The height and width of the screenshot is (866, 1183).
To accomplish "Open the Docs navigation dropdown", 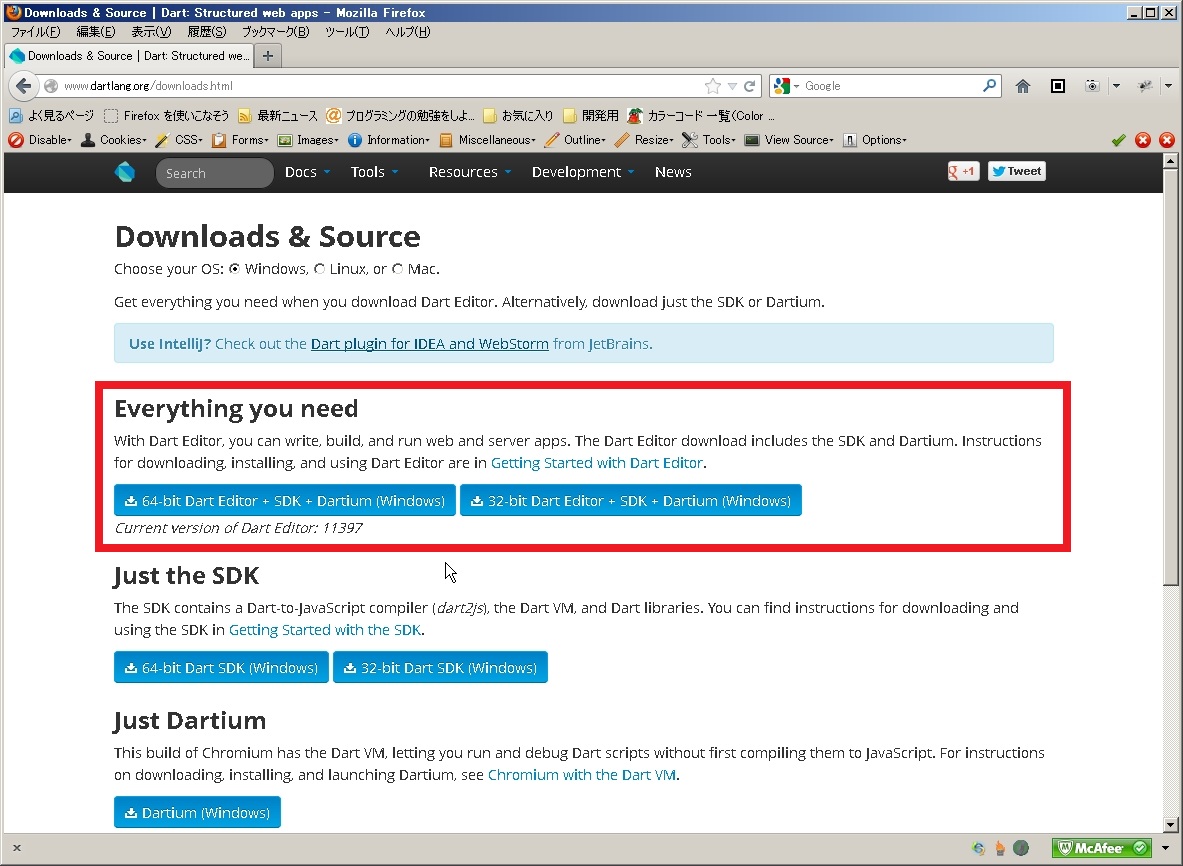I will (x=307, y=172).
